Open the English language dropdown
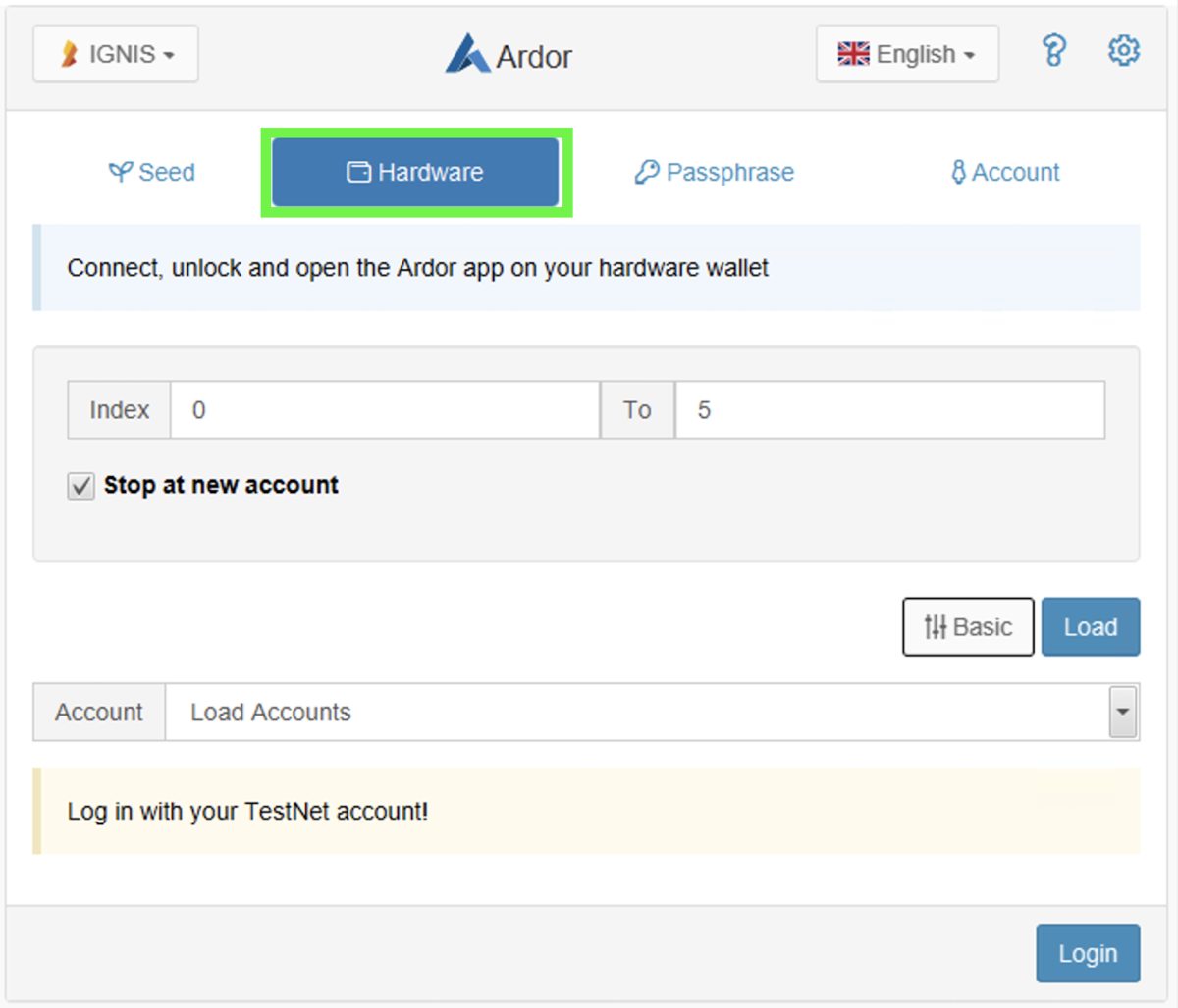Viewport: 1178px width, 1008px height. 907,53
